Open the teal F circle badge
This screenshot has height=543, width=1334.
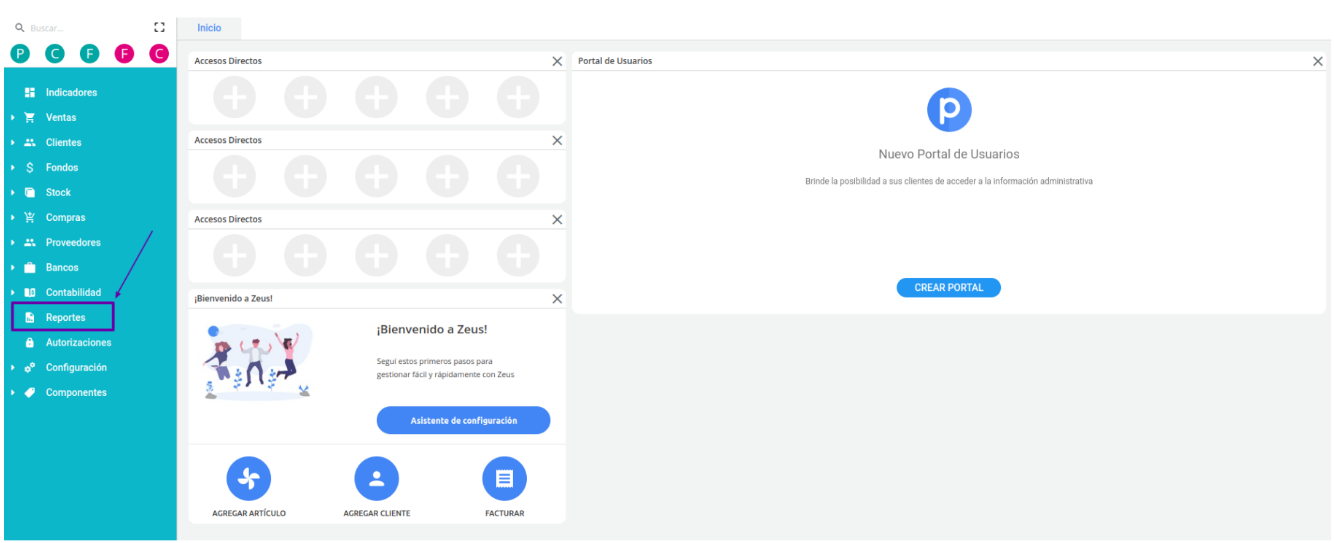[89, 54]
